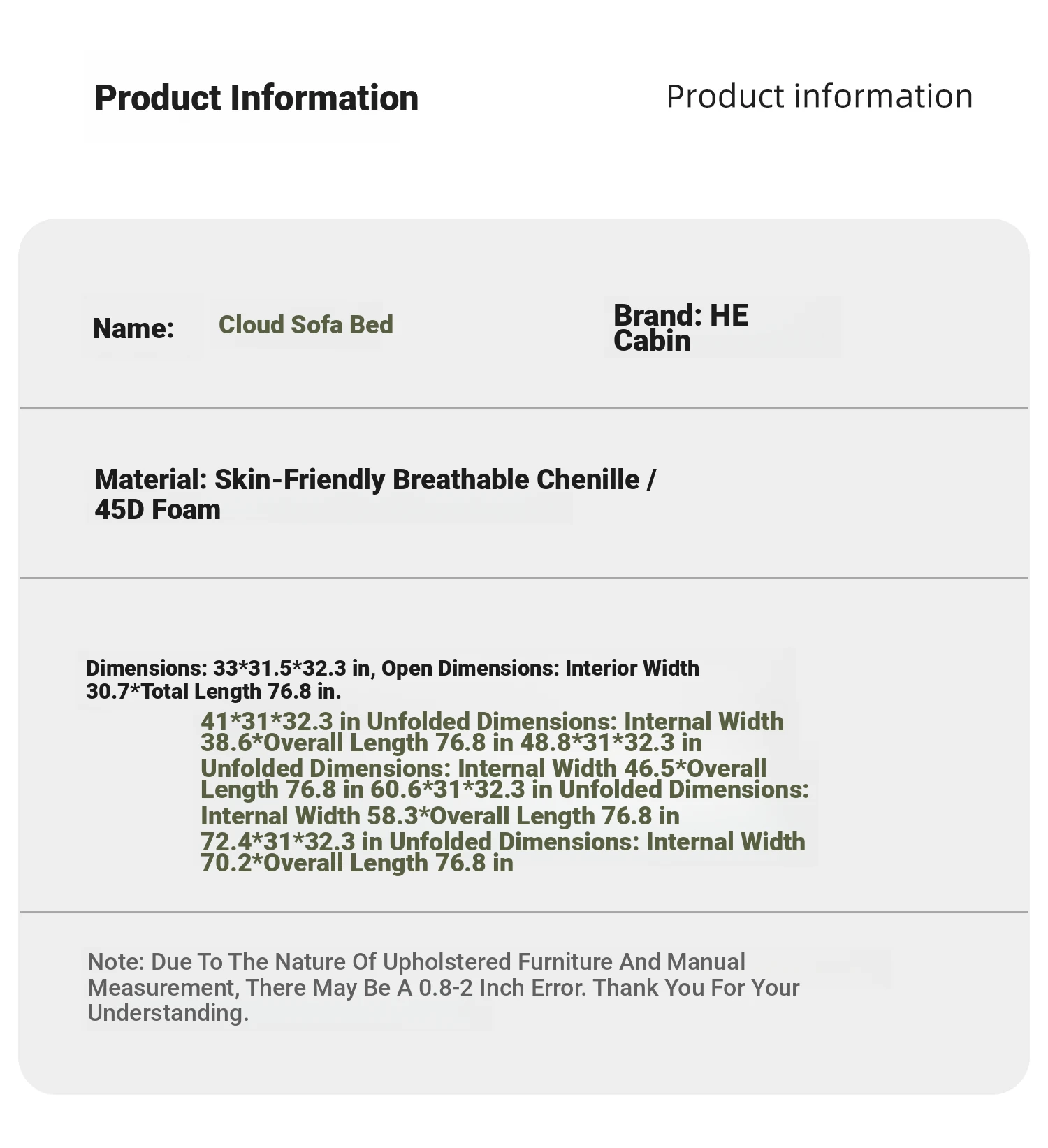
Task: Click the Skin-Friendly Breathable Chenille text
Action: [x=427, y=480]
